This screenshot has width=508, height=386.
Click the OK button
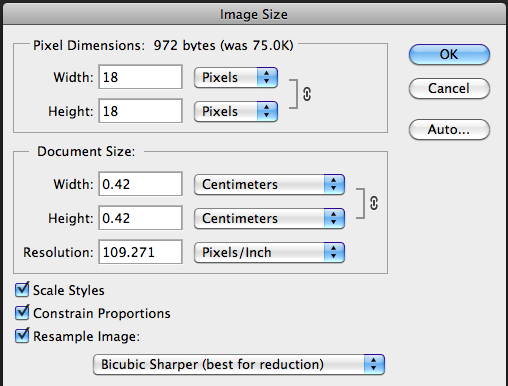click(x=449, y=54)
